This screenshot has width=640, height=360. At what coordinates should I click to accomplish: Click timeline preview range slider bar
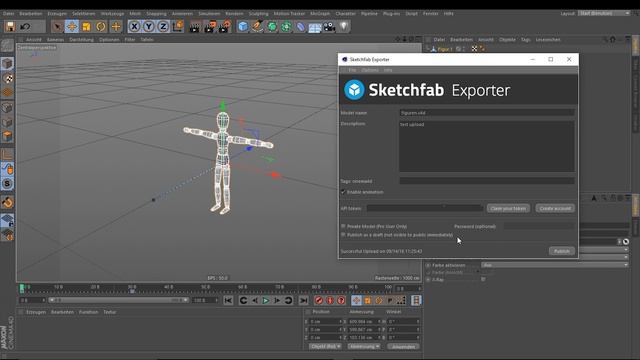point(118,300)
